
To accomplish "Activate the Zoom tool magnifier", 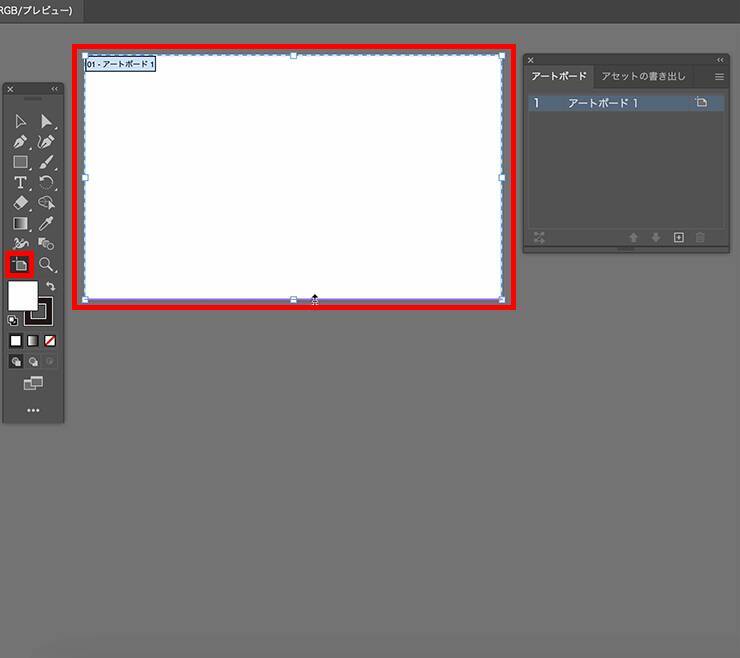I will pos(46,265).
